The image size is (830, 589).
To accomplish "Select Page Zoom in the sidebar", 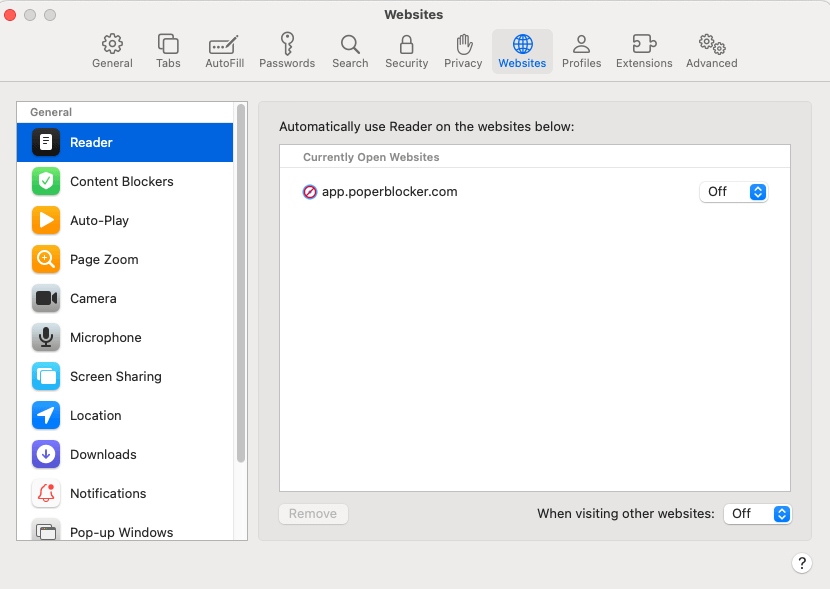I will [x=104, y=259].
